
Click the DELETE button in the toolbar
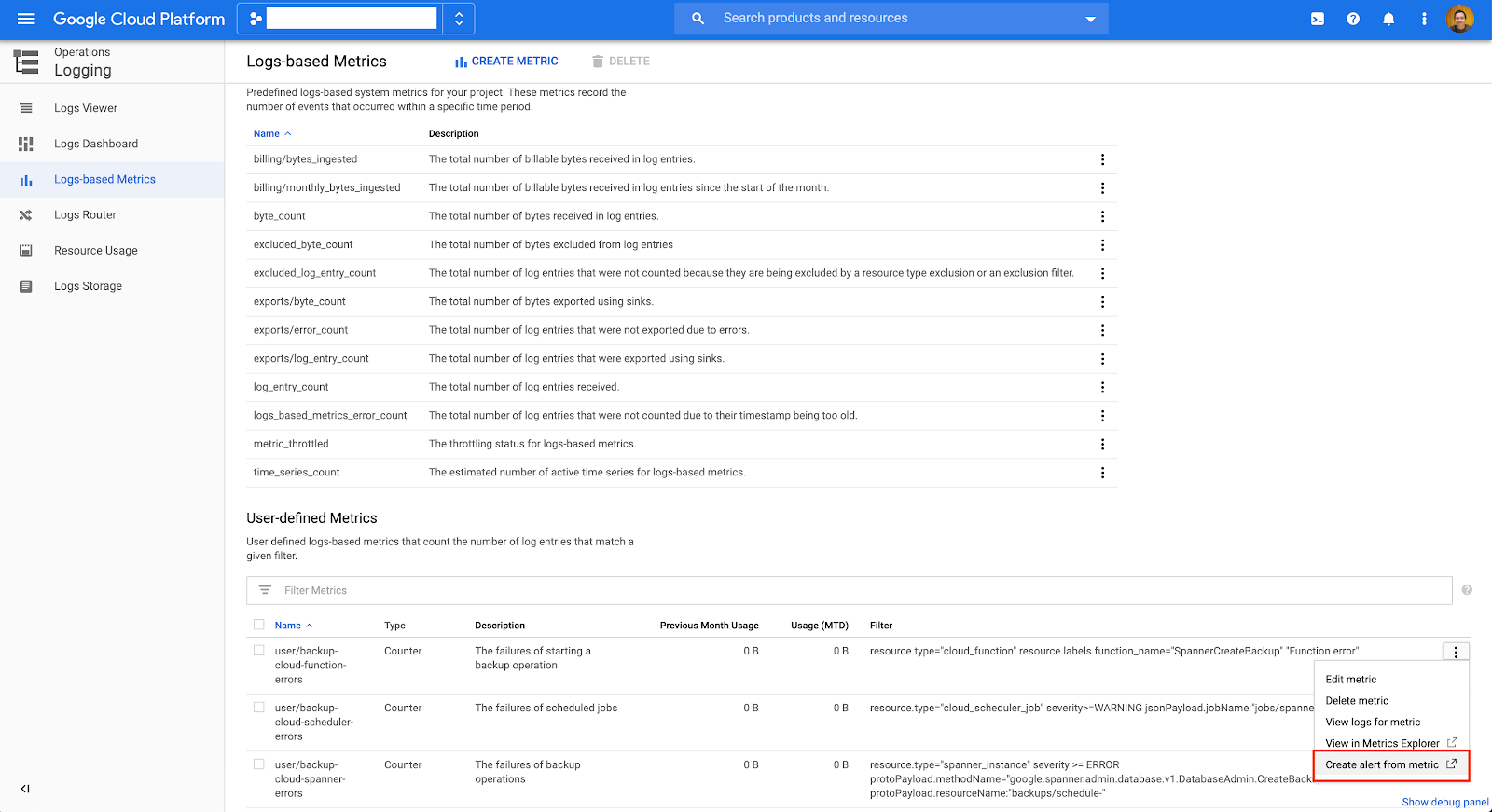tap(621, 62)
